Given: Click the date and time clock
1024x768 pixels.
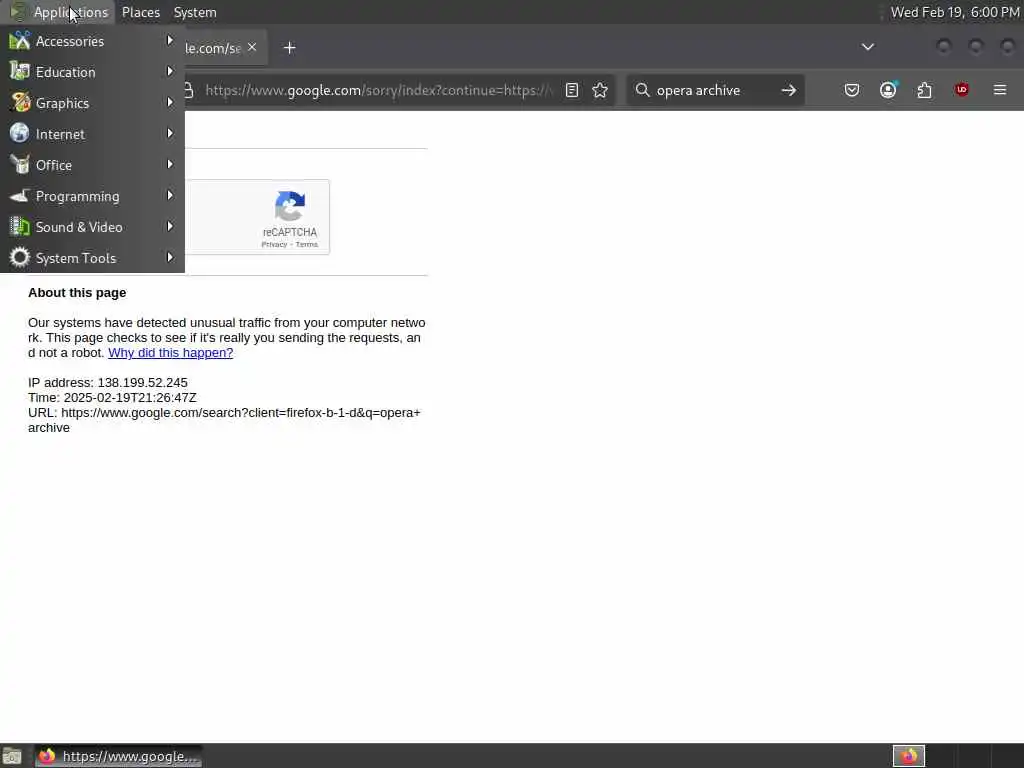Looking at the screenshot, I should pyautogui.click(x=955, y=12).
